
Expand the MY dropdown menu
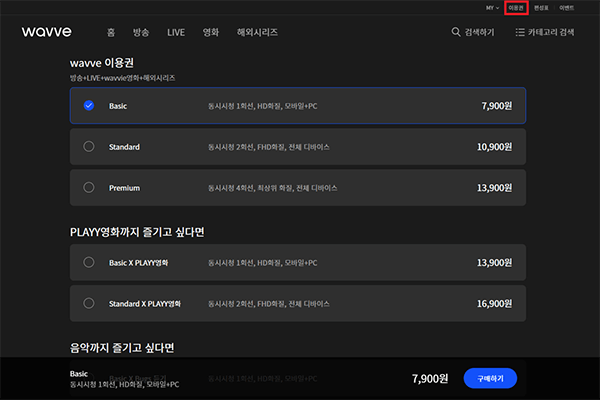pos(492,8)
